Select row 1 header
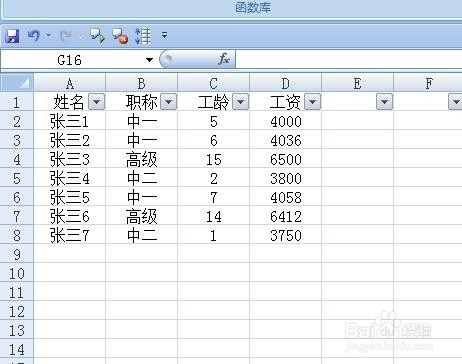The width and height of the screenshot is (462, 364). pos(17,102)
